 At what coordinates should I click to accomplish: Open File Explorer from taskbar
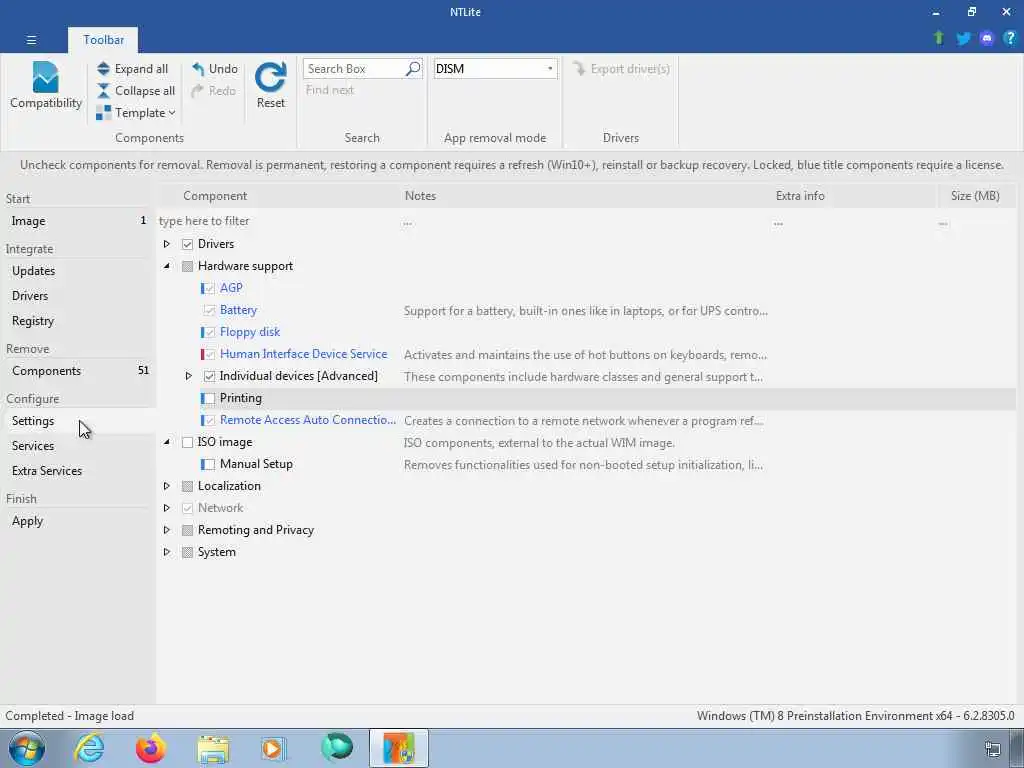point(213,749)
